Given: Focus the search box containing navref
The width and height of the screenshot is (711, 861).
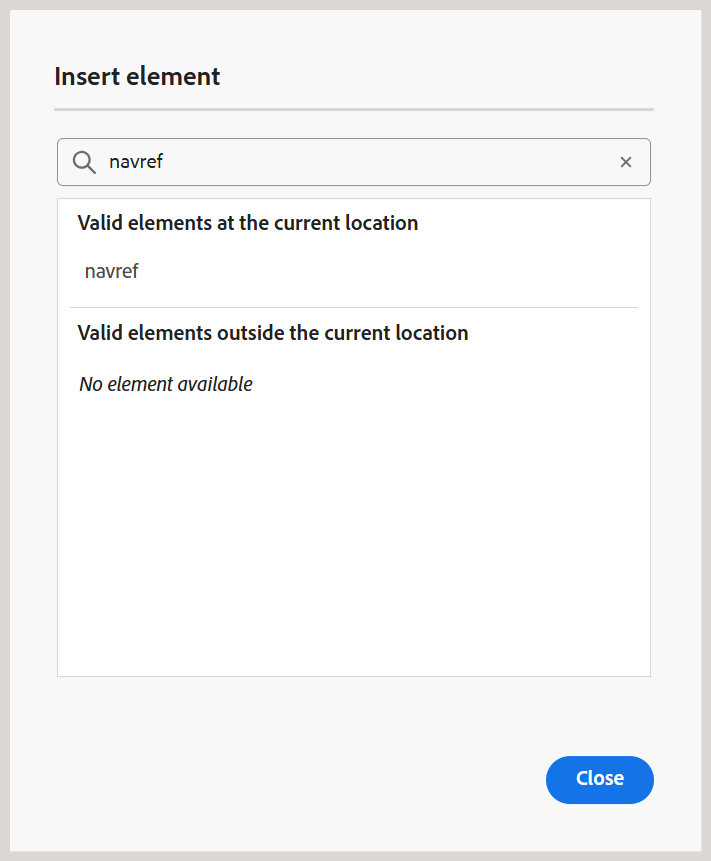Looking at the screenshot, I should [x=354, y=162].
